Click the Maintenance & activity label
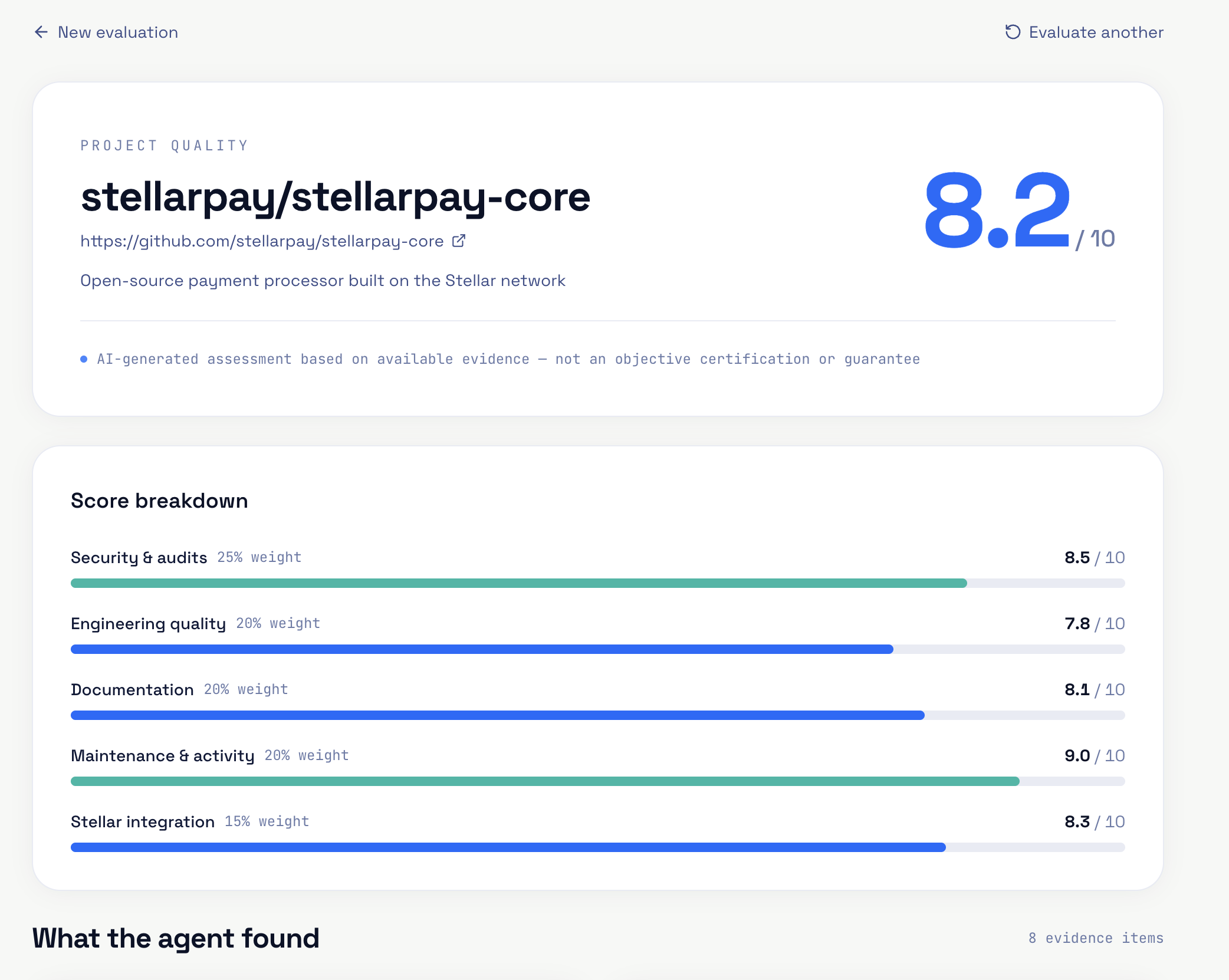This screenshot has height=980, width=1229. (163, 756)
